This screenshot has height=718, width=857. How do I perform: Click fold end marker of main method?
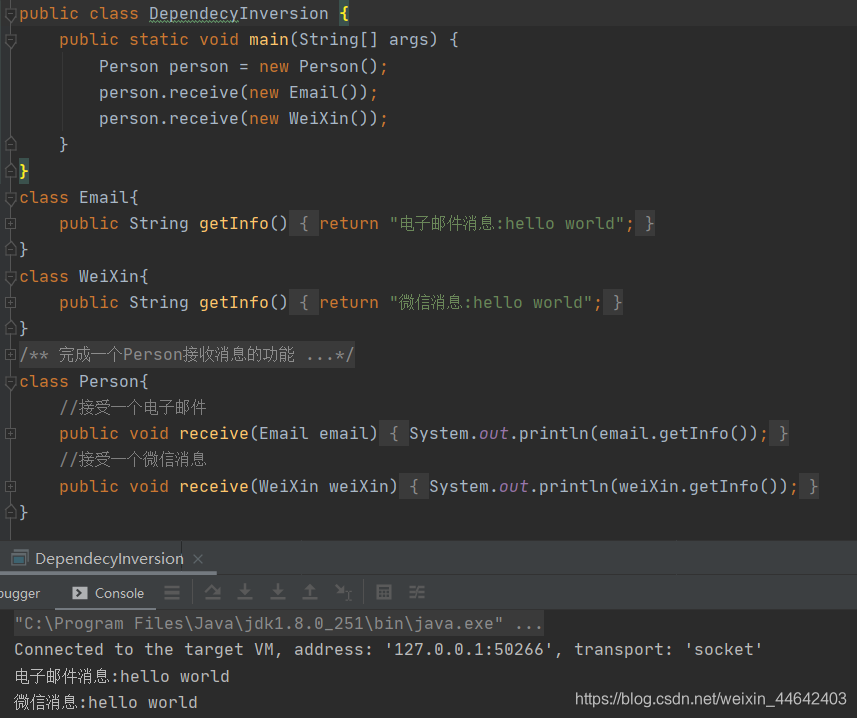[x=10, y=145]
